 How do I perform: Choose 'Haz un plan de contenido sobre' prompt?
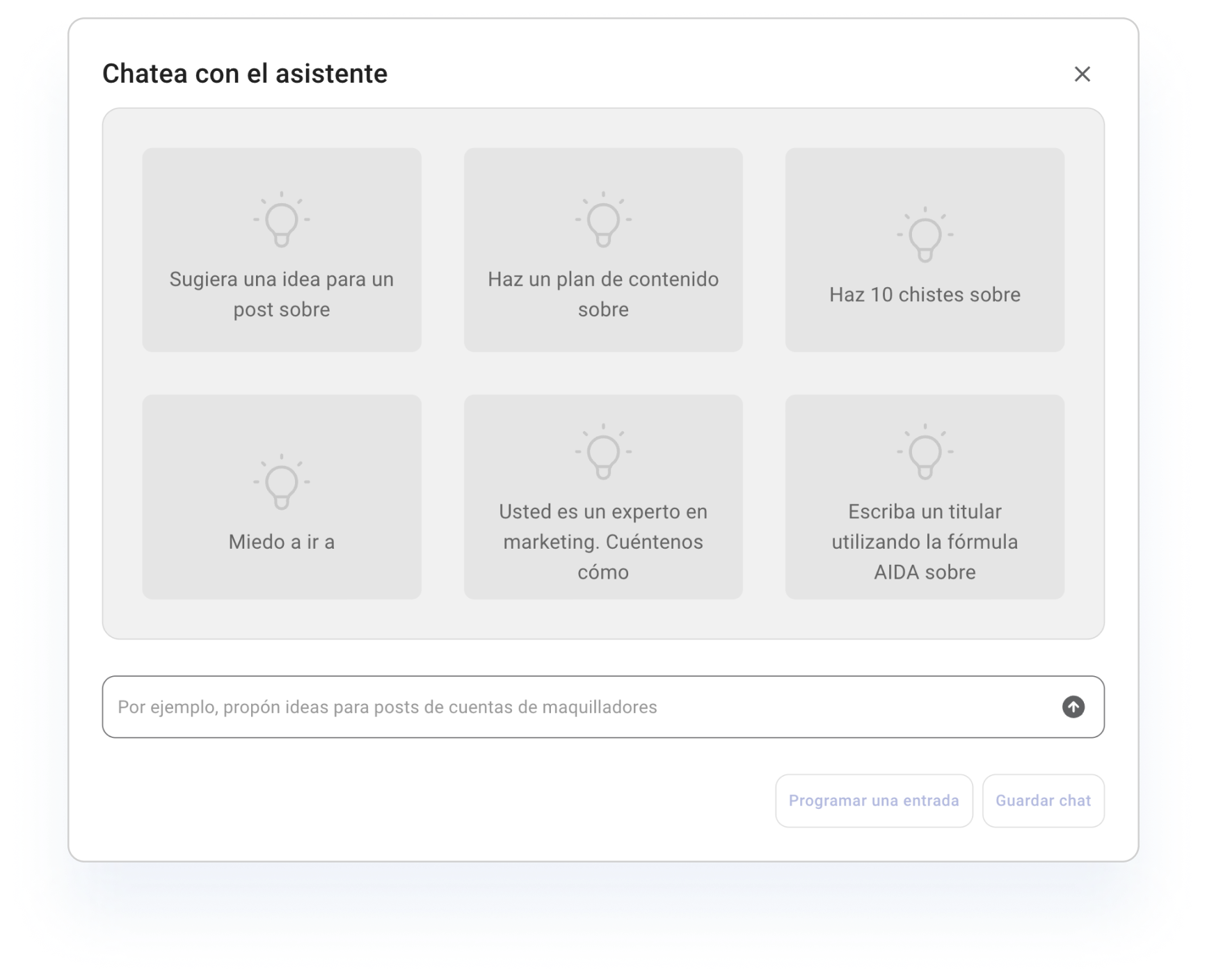coord(603,250)
